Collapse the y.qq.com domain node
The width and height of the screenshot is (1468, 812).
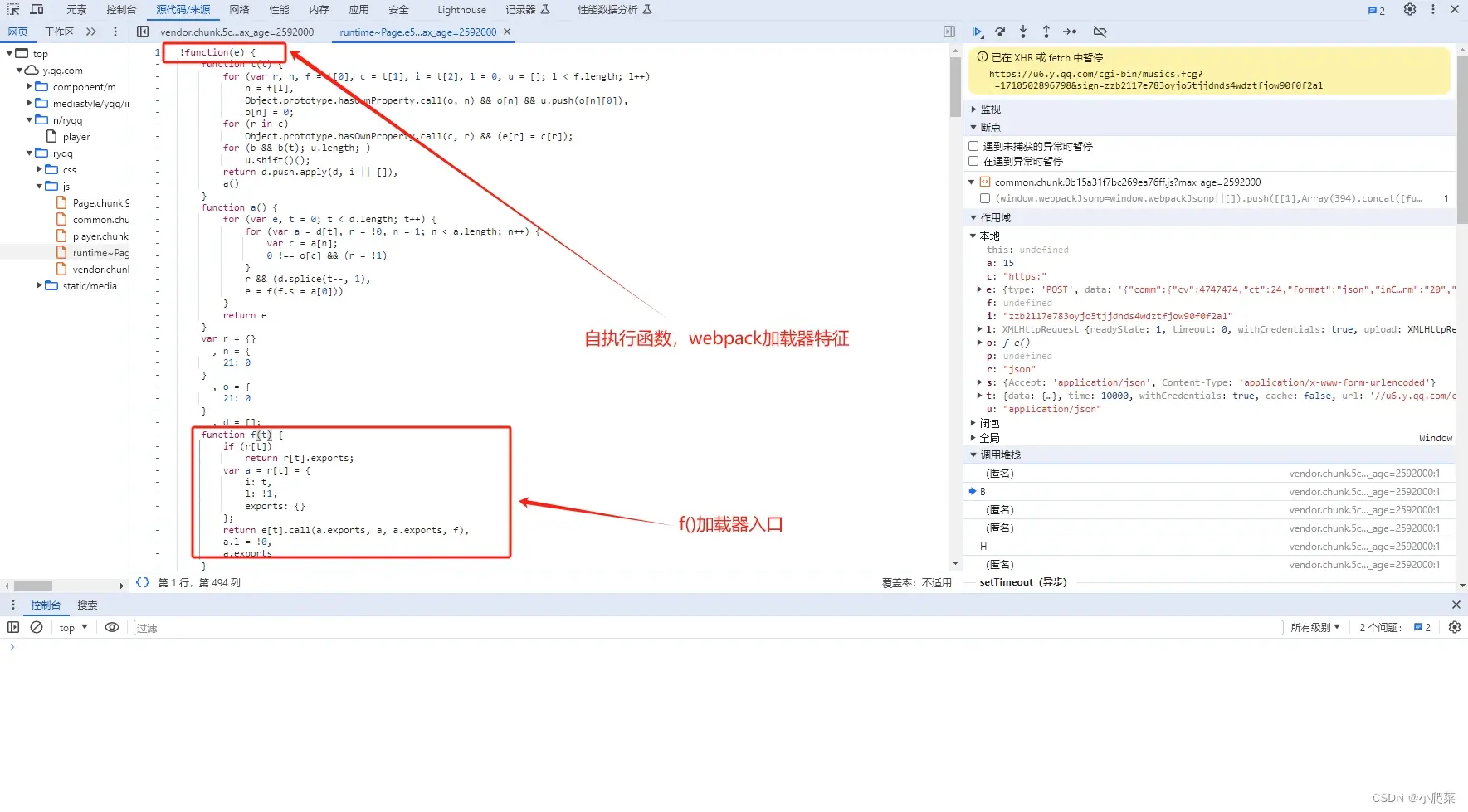pos(19,70)
